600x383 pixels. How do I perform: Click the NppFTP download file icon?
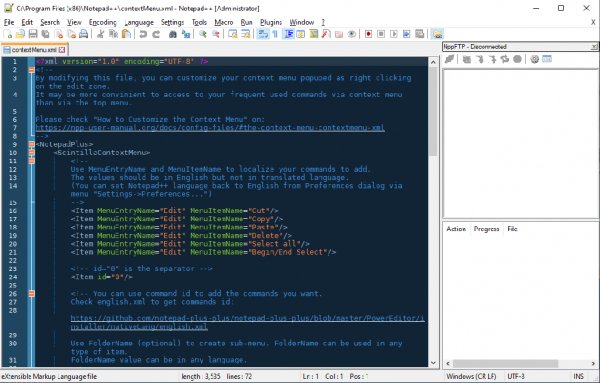(479, 59)
